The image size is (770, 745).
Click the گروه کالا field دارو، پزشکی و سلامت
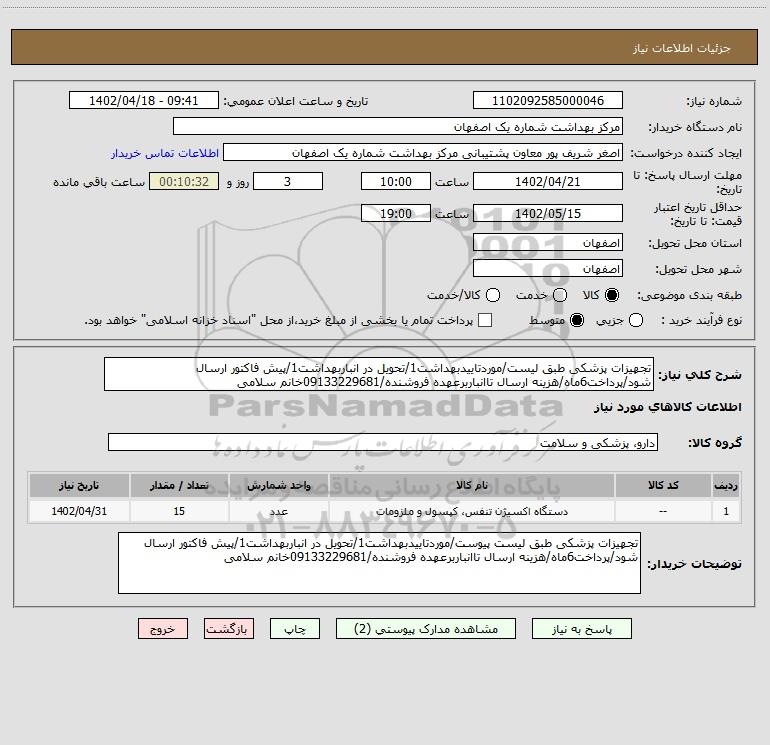point(383,442)
